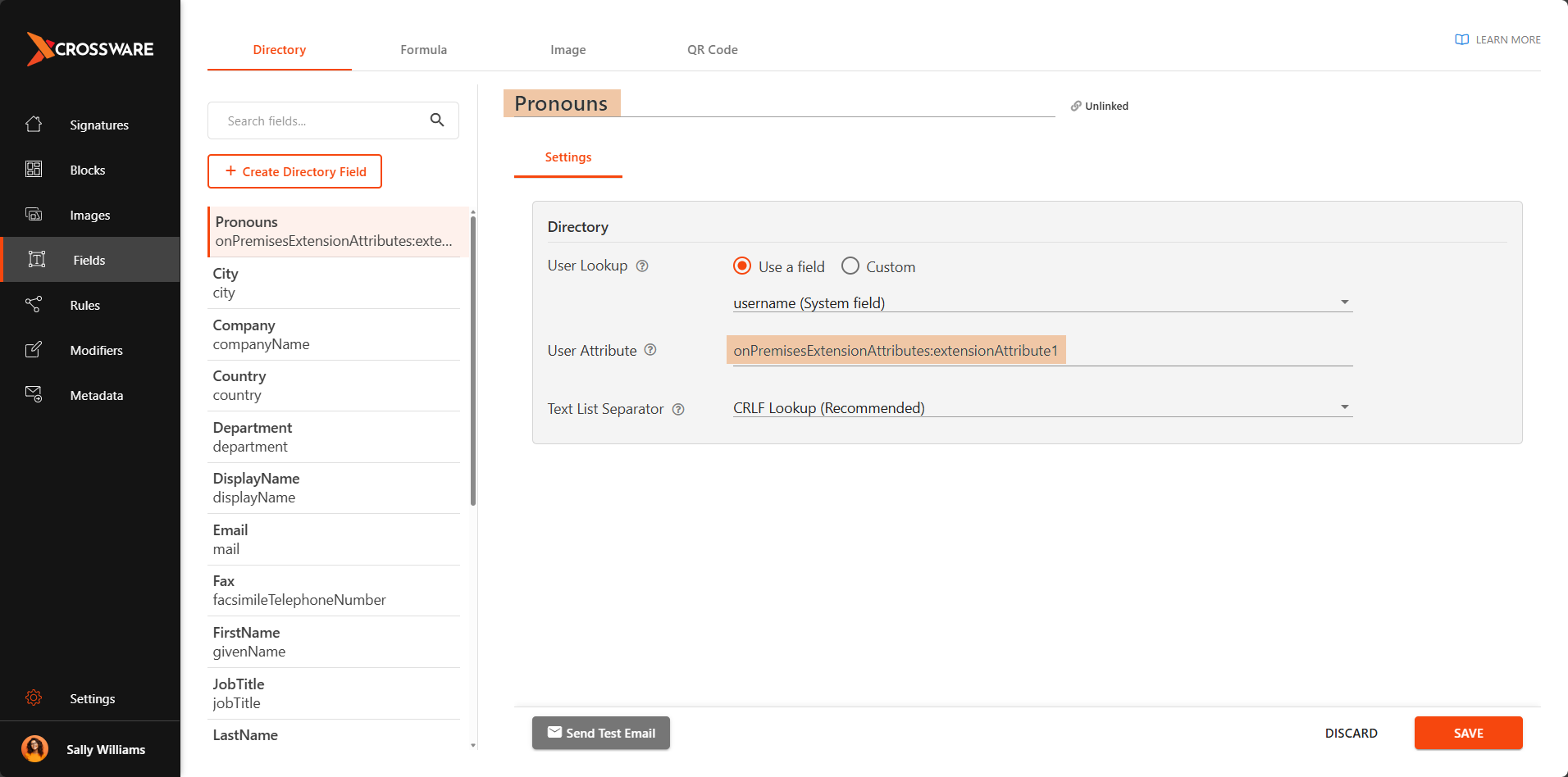The height and width of the screenshot is (777, 1568).
Task: Open the Blocks panel icon
Action: point(34,169)
